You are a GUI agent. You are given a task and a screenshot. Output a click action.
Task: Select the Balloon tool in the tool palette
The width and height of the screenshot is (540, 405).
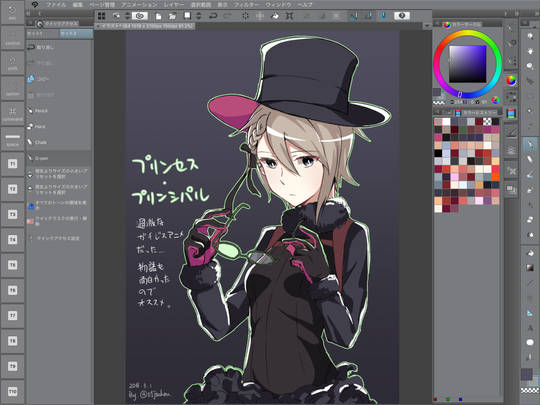[x=530, y=342]
